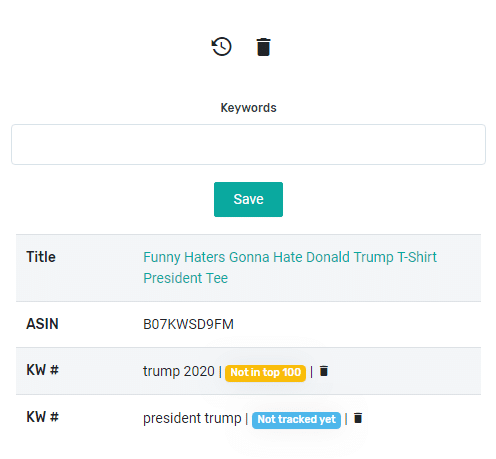Click 'KW #' label in president trump row

(42, 417)
